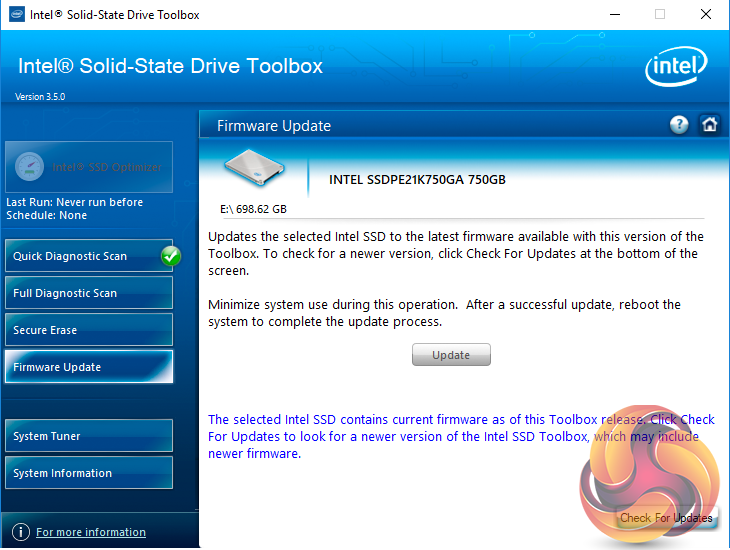Viewport: 730px width, 550px height.
Task: Click 'Last Run: Never run before' text
Action: click(74, 202)
